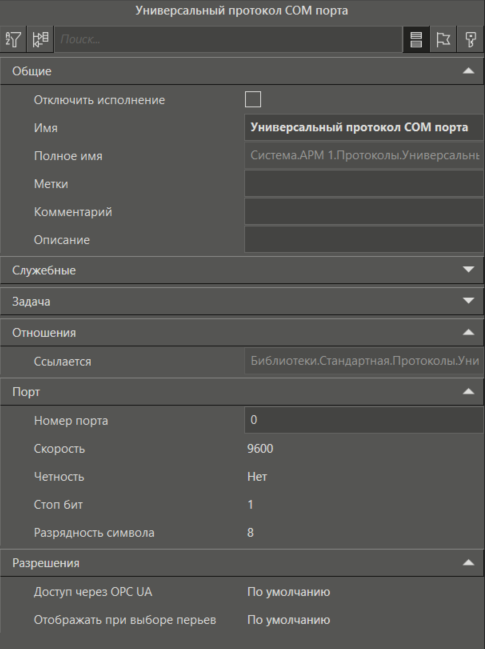Enable the Отключить исполнение checkbox
The height and width of the screenshot is (649, 485).
coord(253,100)
